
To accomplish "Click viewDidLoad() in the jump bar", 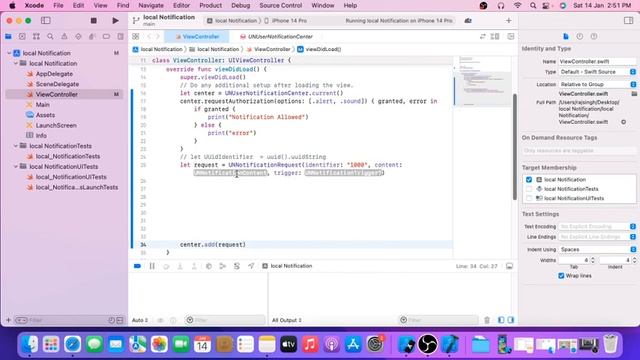I will pos(319,49).
